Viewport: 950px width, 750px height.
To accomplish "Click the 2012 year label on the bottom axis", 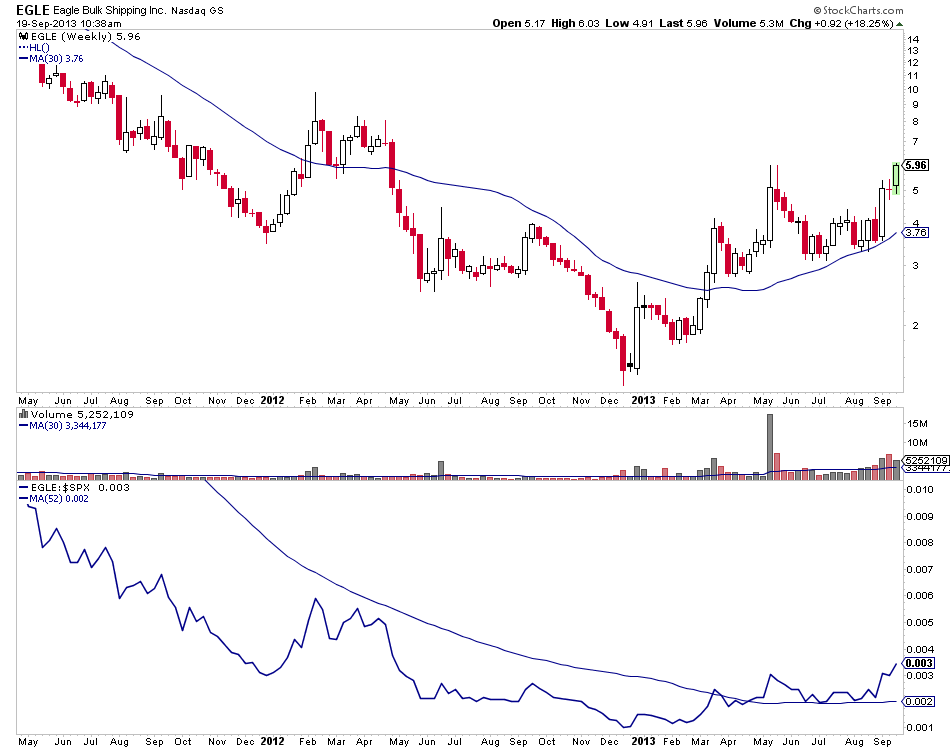I will pos(272,742).
